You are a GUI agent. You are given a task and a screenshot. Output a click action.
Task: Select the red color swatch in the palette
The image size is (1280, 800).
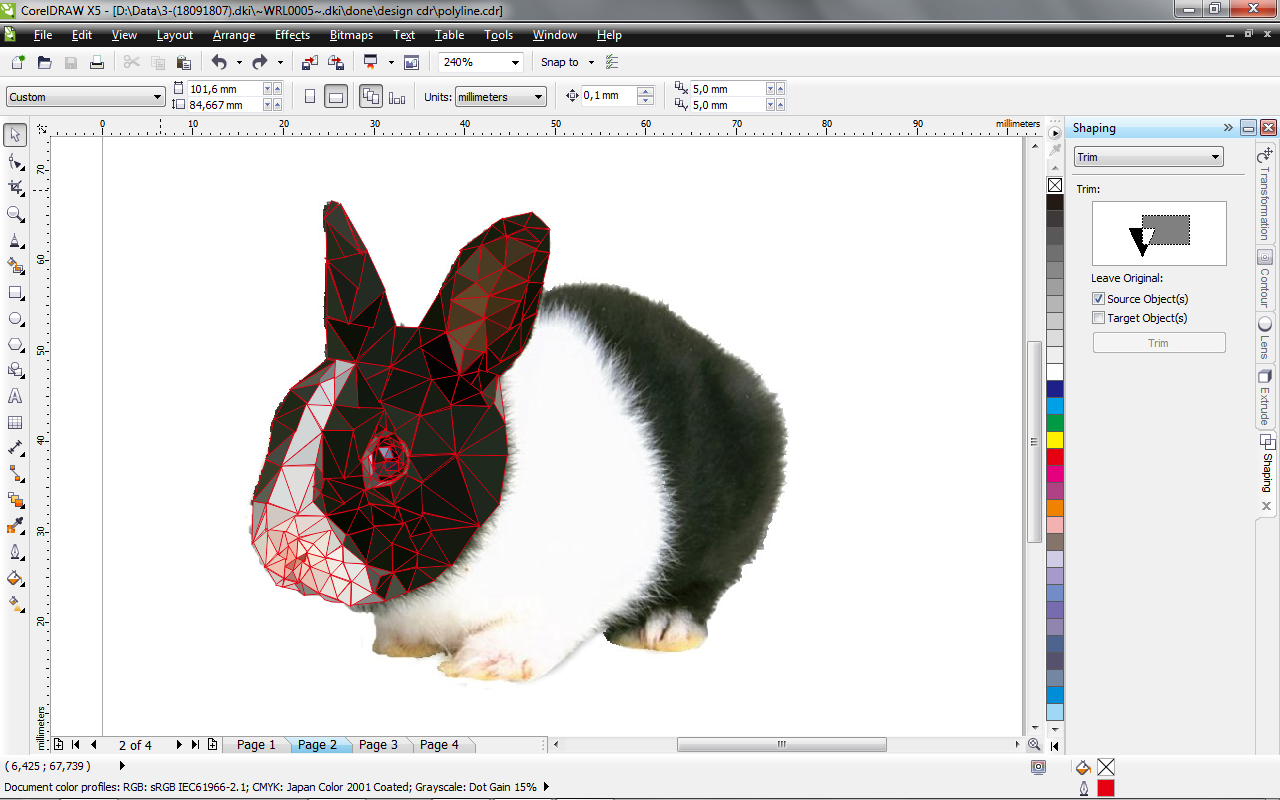[1055, 456]
